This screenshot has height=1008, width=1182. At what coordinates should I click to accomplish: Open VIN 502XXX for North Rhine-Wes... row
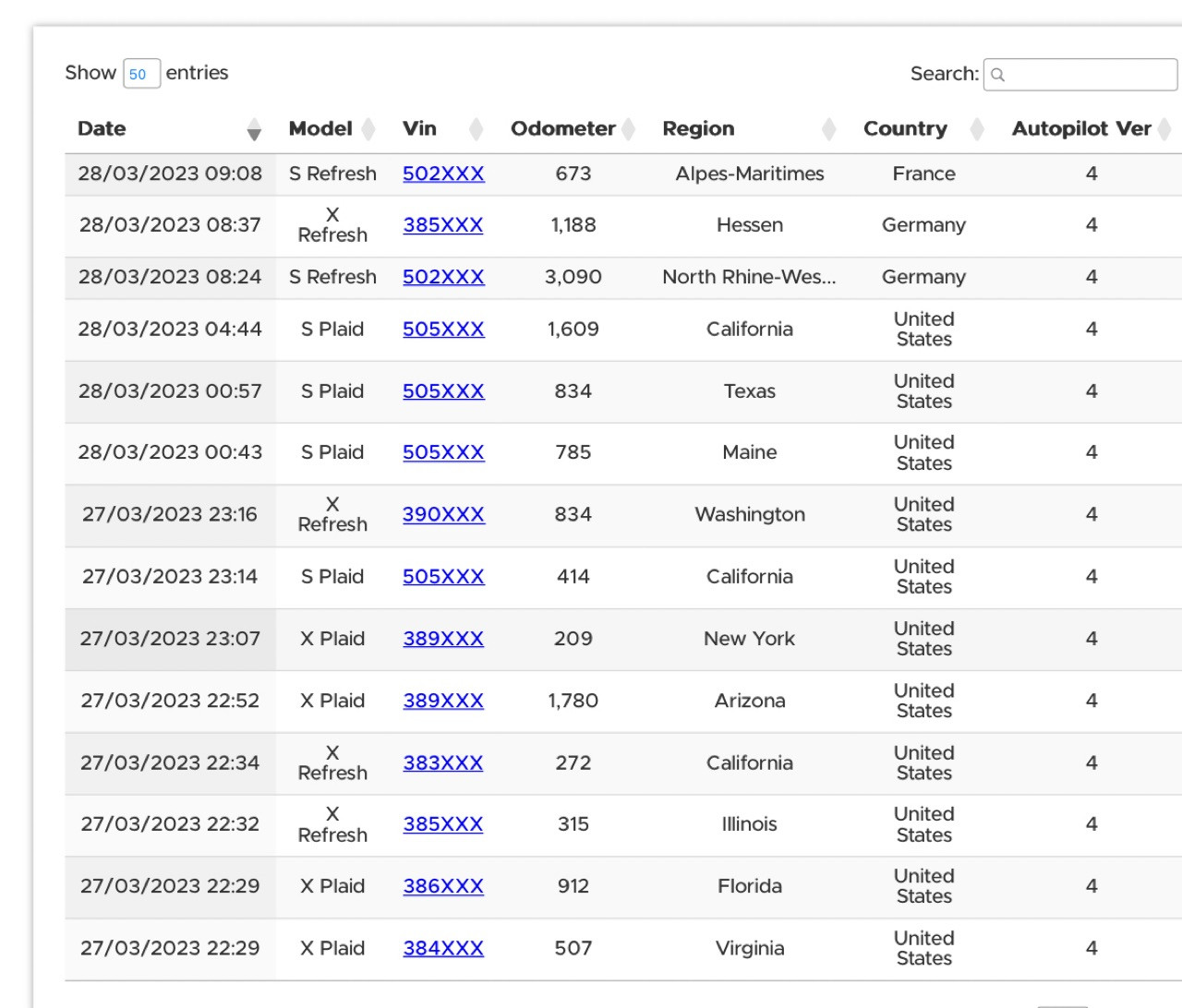click(x=443, y=277)
